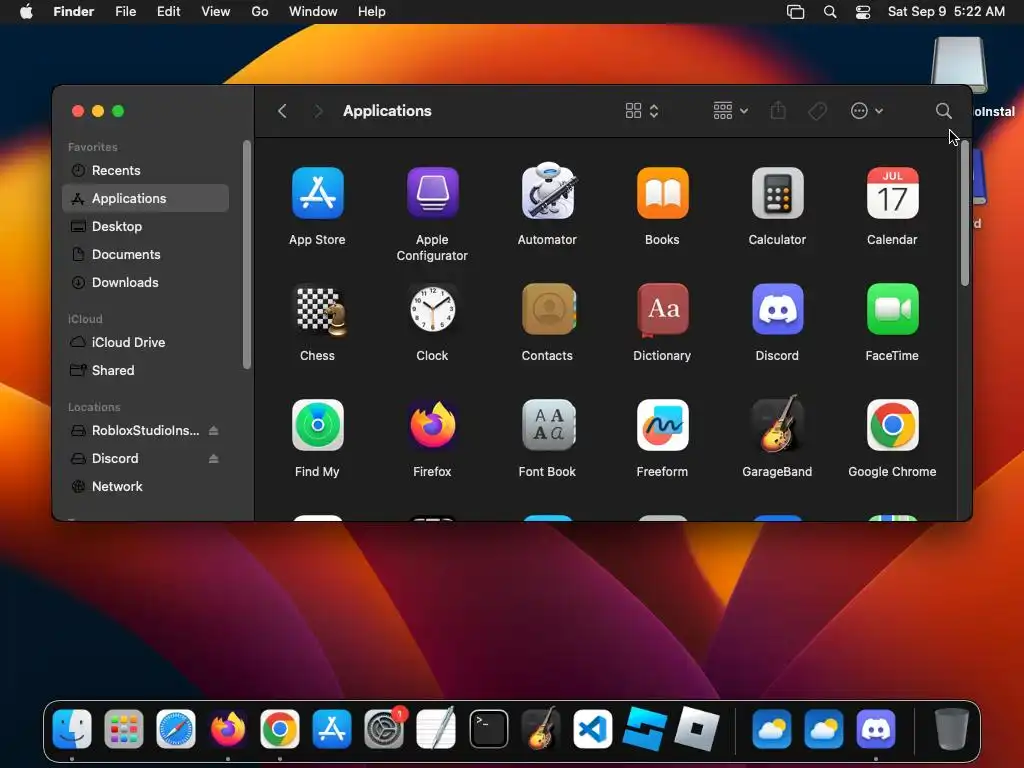Image resolution: width=1024 pixels, height=768 pixels.
Task: Click the sidebar scrollbar
Action: 247,255
